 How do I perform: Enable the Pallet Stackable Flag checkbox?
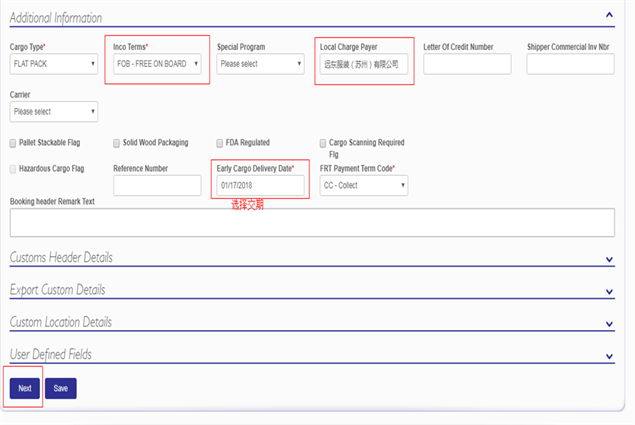click(x=13, y=143)
